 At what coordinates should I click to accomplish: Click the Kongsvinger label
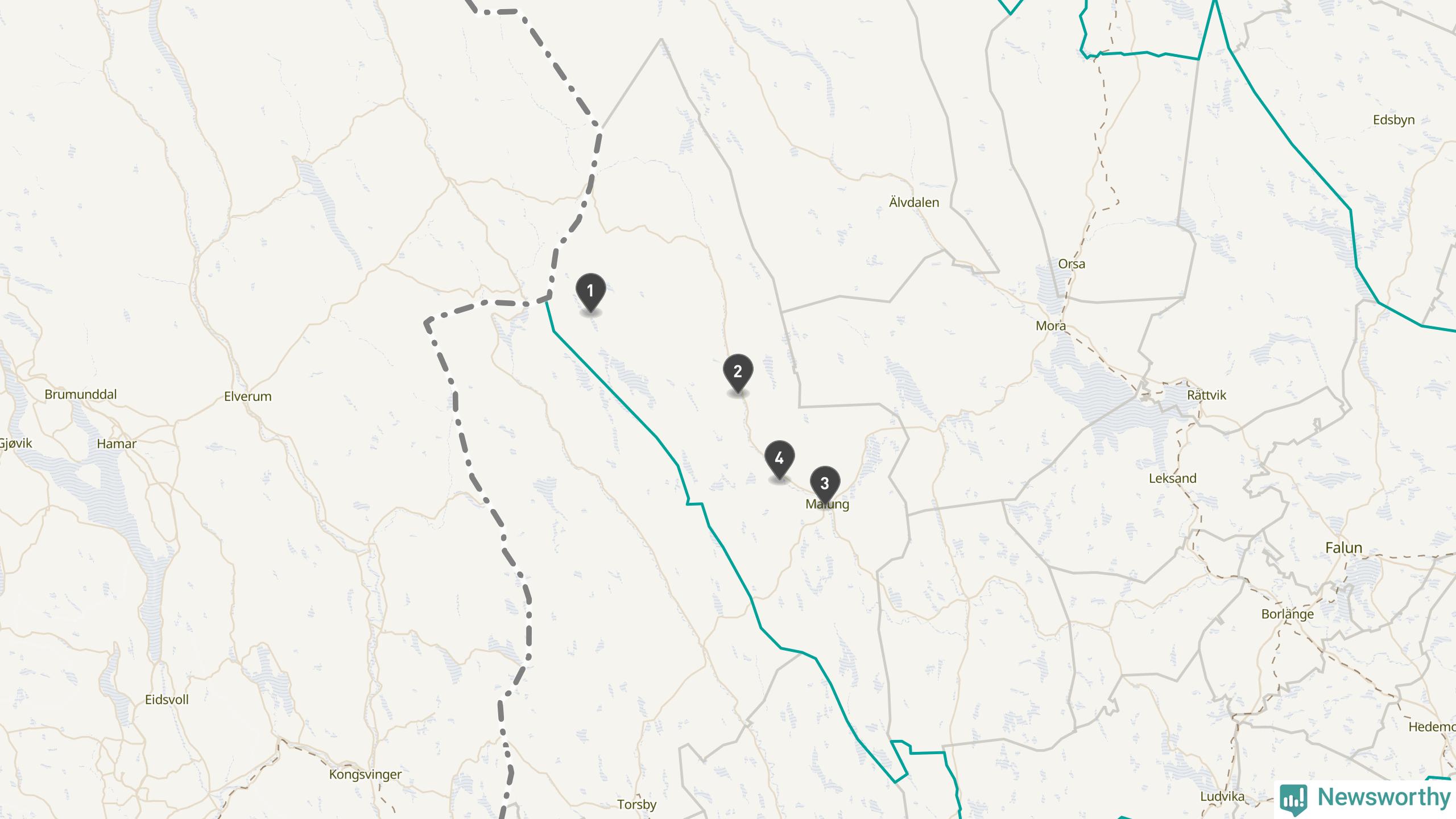(x=365, y=775)
